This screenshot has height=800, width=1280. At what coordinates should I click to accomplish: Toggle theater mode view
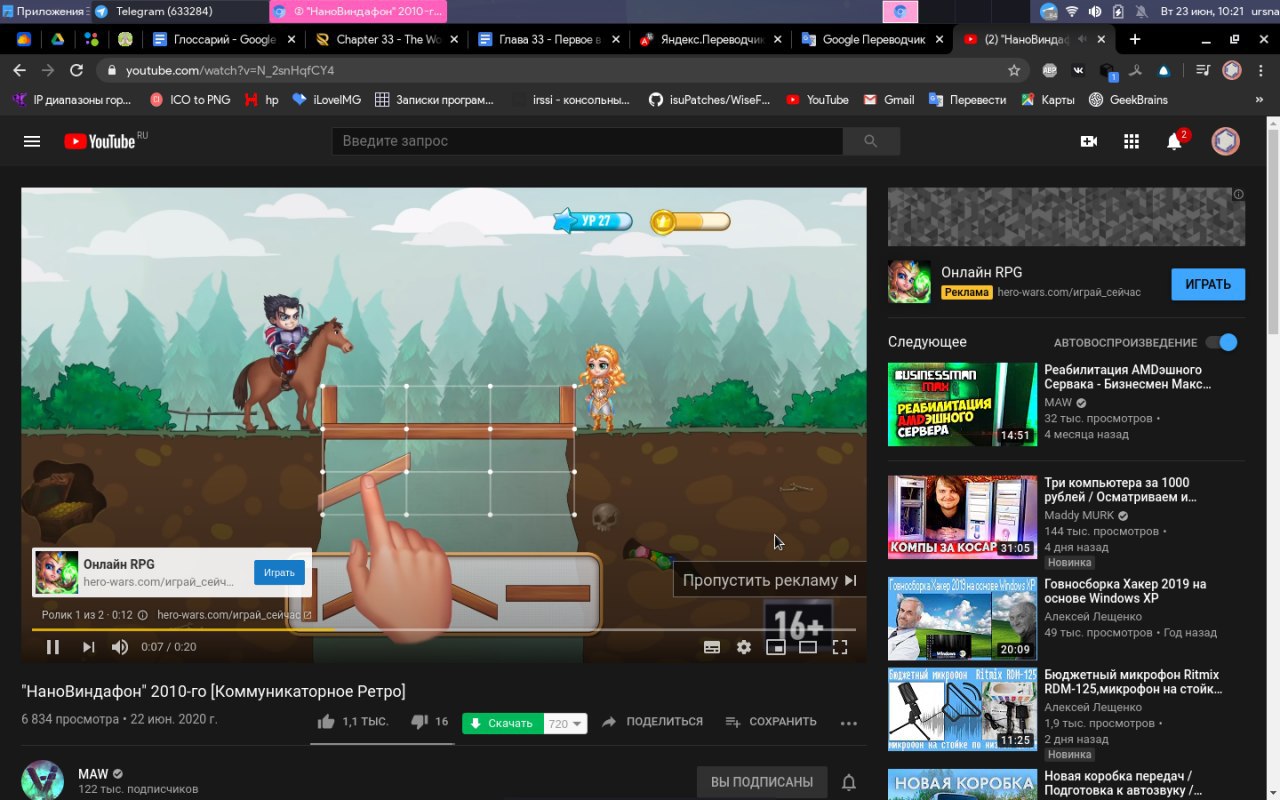click(808, 647)
